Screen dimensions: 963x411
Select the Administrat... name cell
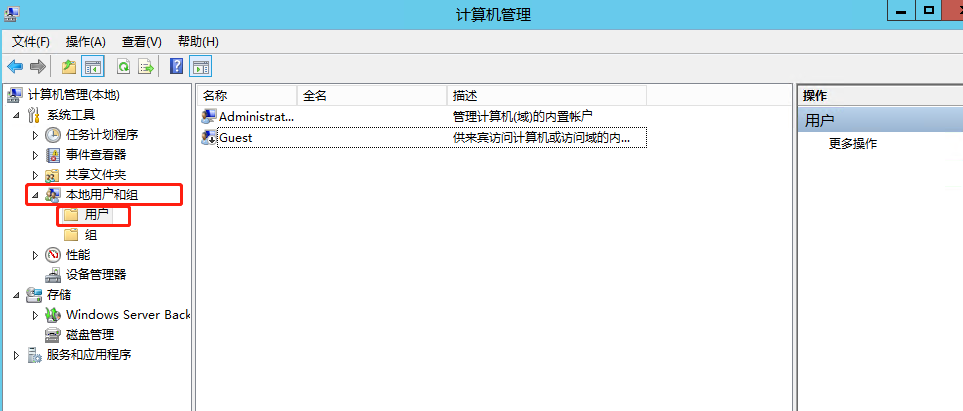[257, 116]
